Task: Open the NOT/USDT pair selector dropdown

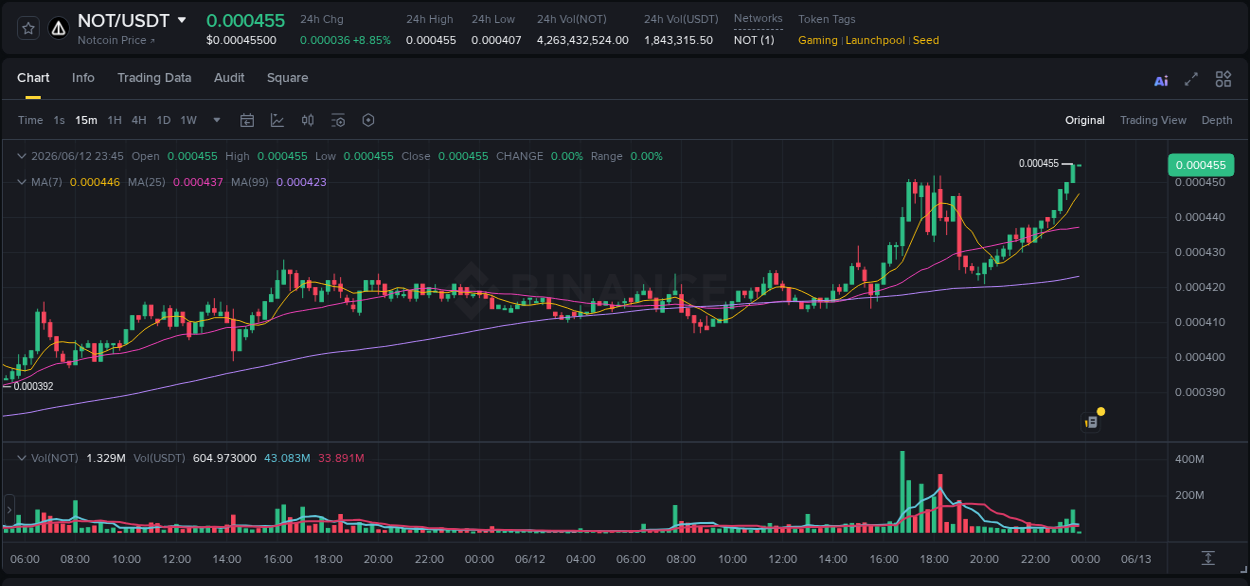Action: [x=181, y=20]
